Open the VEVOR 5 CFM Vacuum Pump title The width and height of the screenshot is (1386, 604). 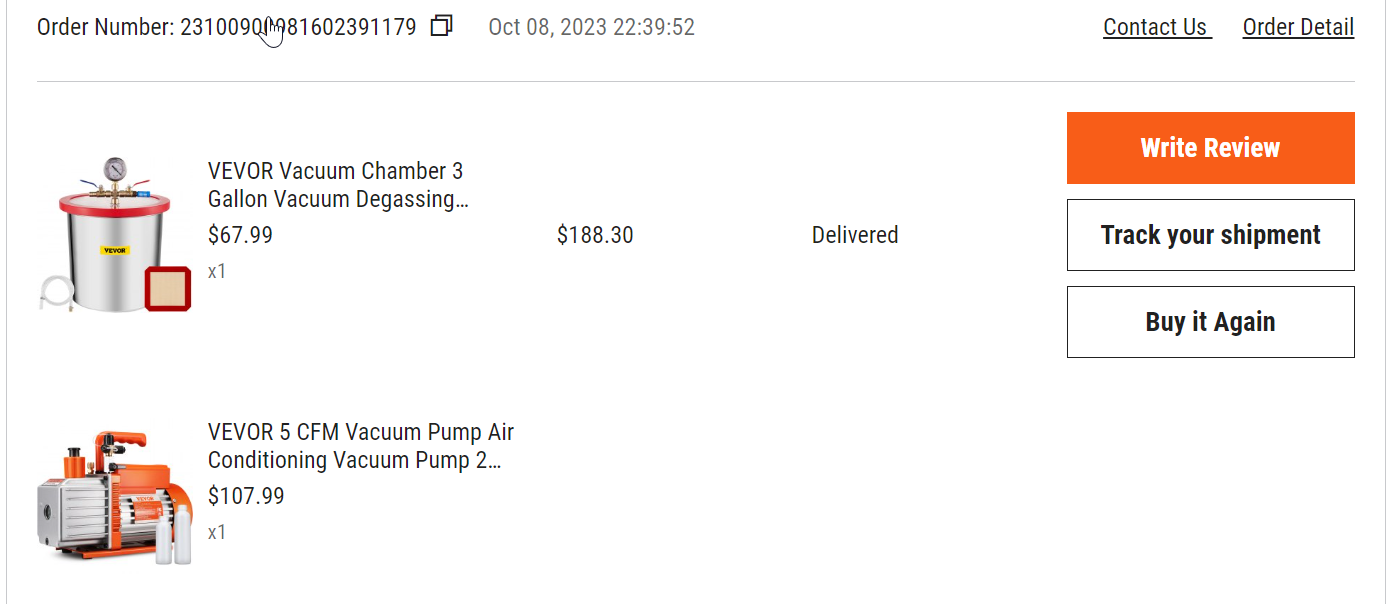click(x=361, y=446)
